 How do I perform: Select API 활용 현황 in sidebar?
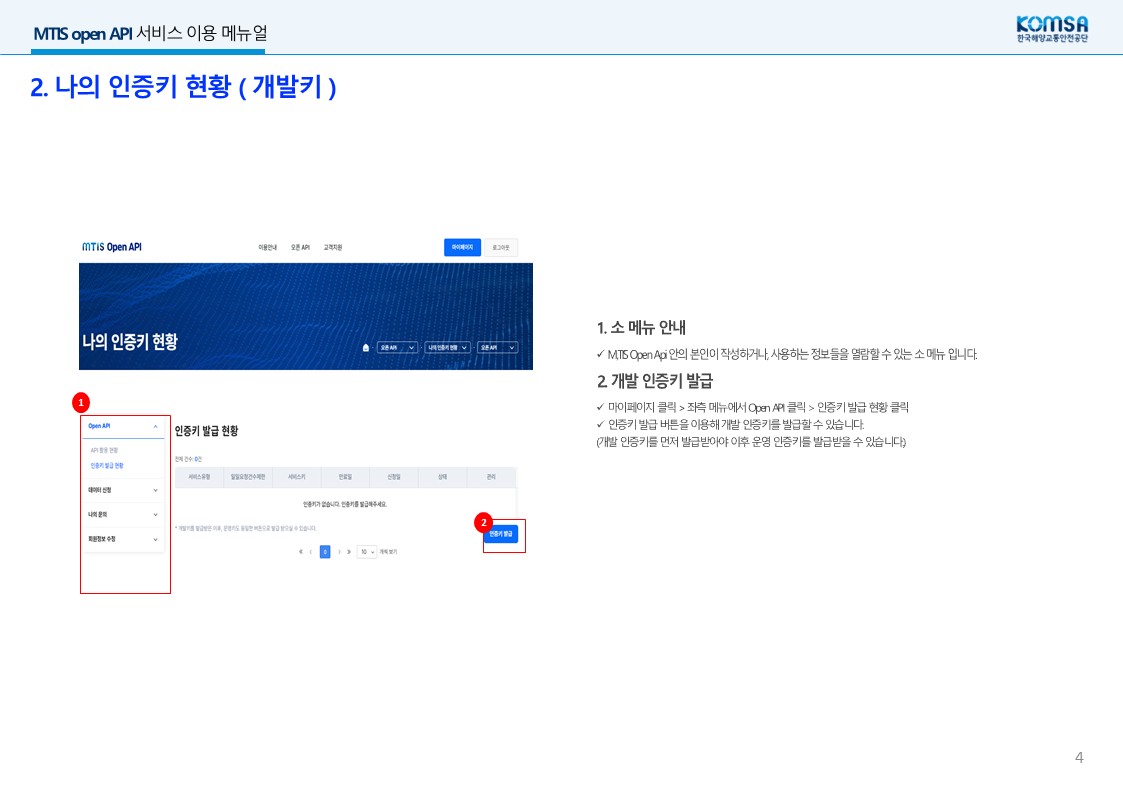tap(105, 450)
